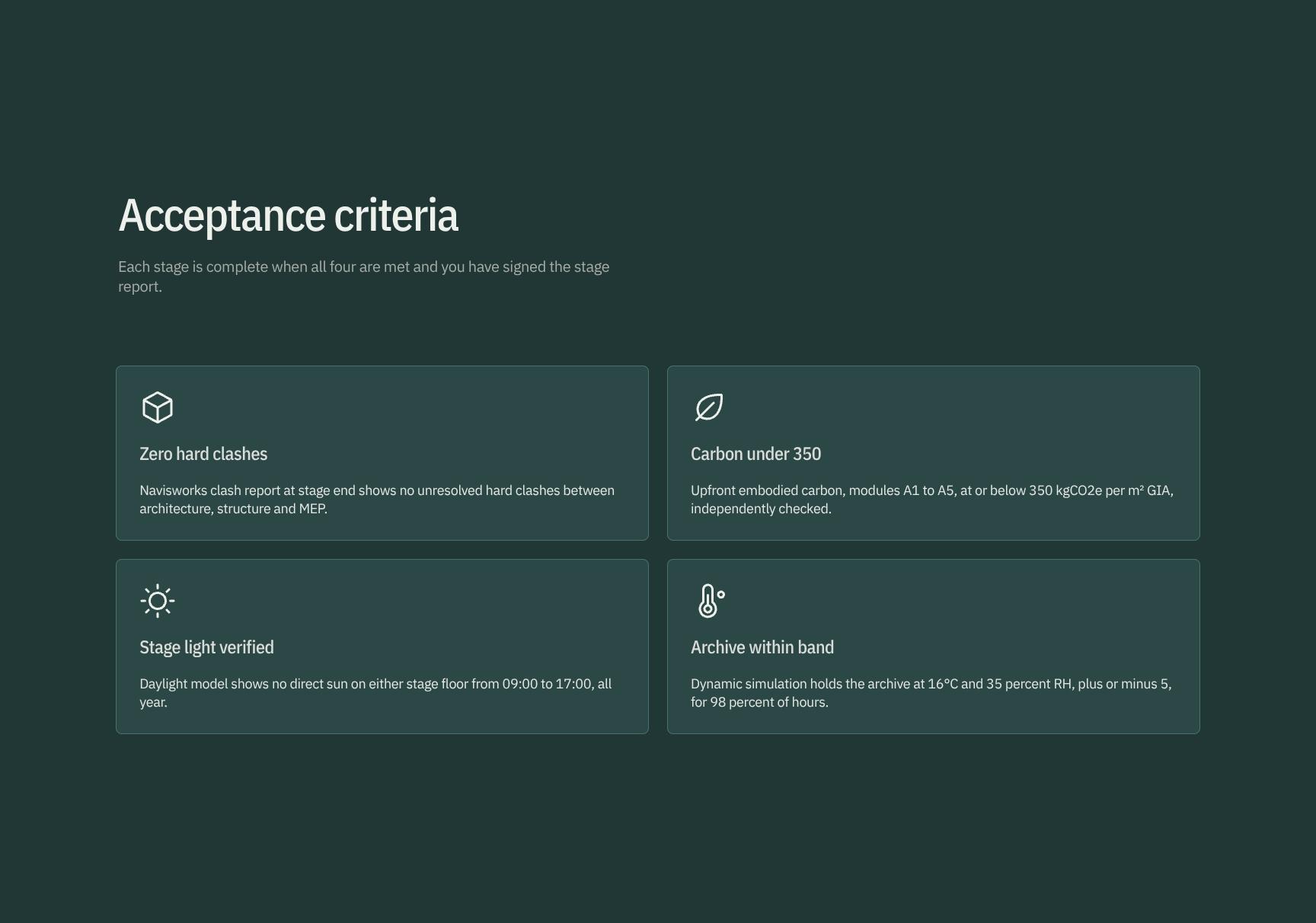Viewport: 1316px width, 923px height.
Task: Select the Carbon under 350 title
Action: click(755, 454)
